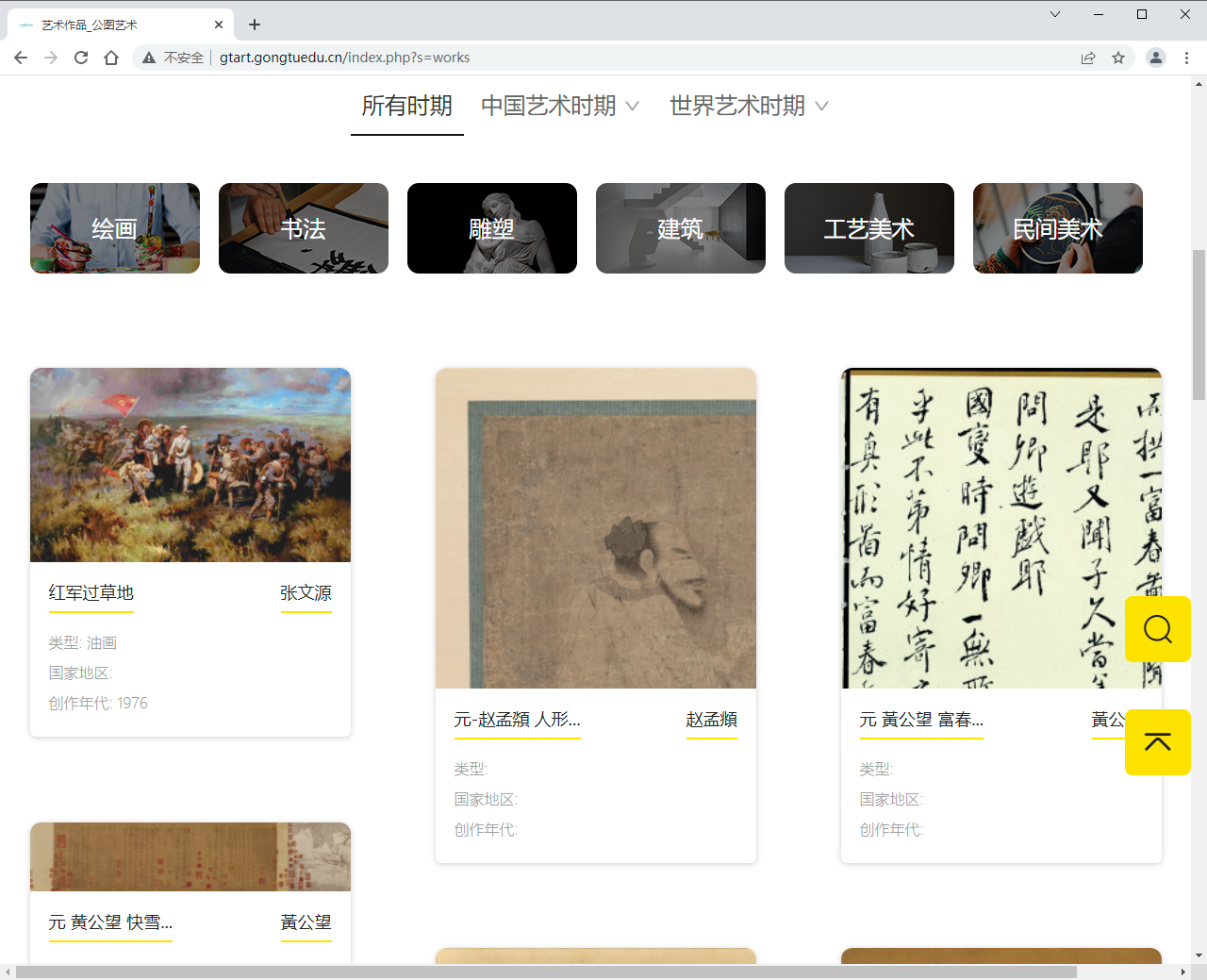Open the 快雪 artwork thumbnail image
The image size is (1207, 980).
click(190, 856)
